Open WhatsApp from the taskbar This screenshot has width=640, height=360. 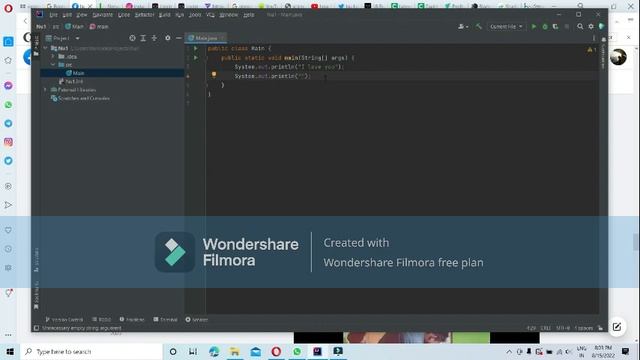coord(297,351)
